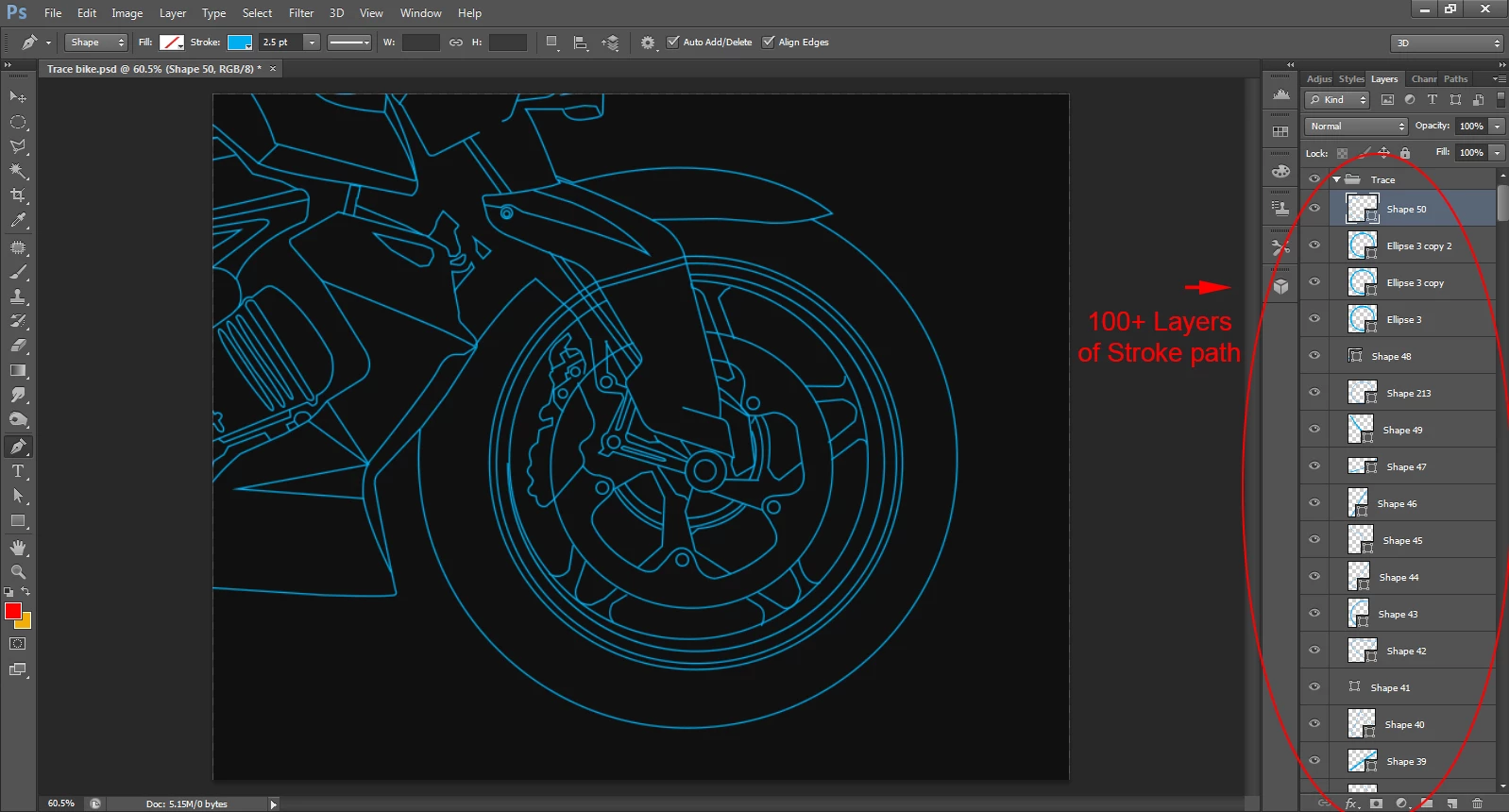Enable lock position for layer
This screenshot has width=1509, height=812.
1383,153
